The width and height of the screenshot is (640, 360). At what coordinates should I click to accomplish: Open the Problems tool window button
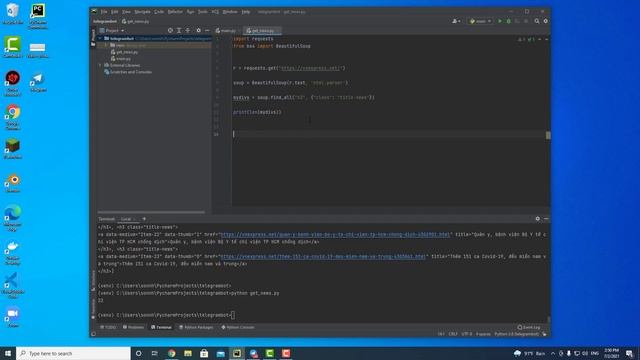133,327
